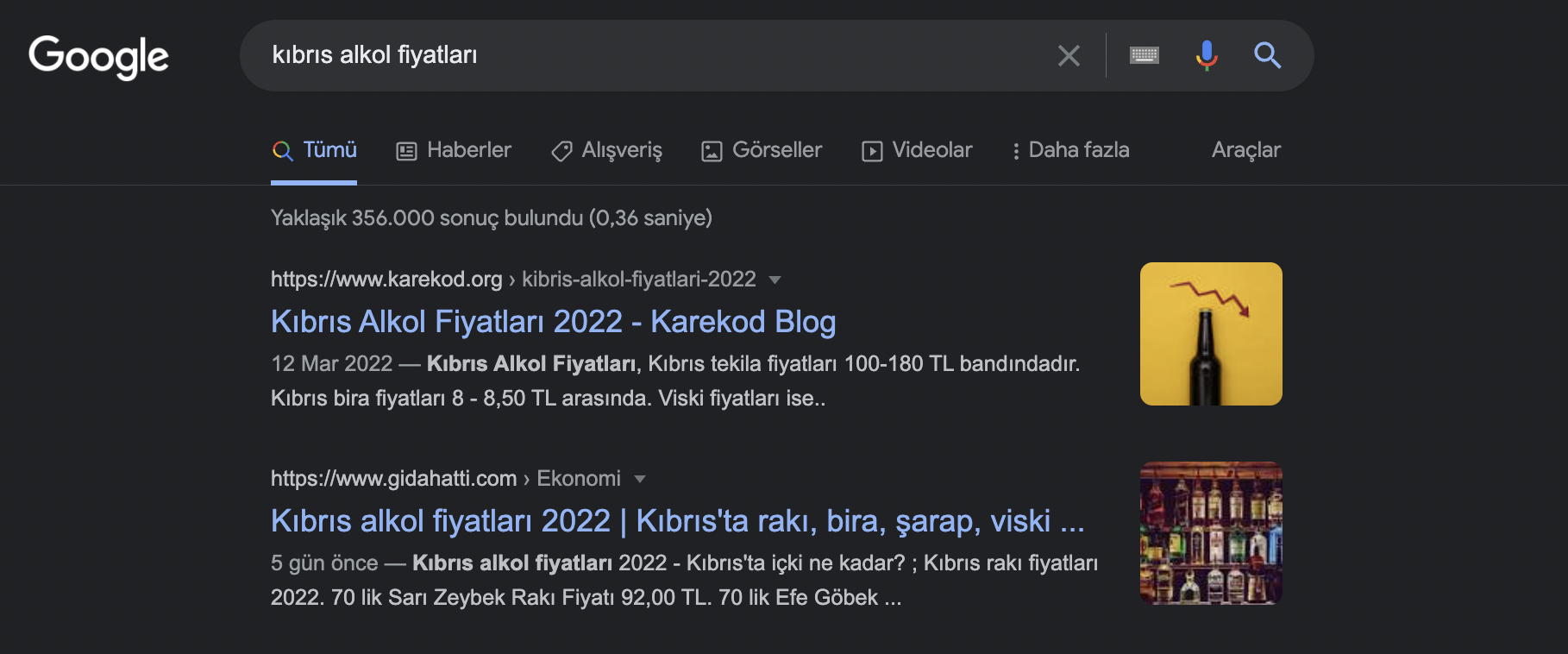
Task: Select the Tümü tab
Action: tap(314, 150)
